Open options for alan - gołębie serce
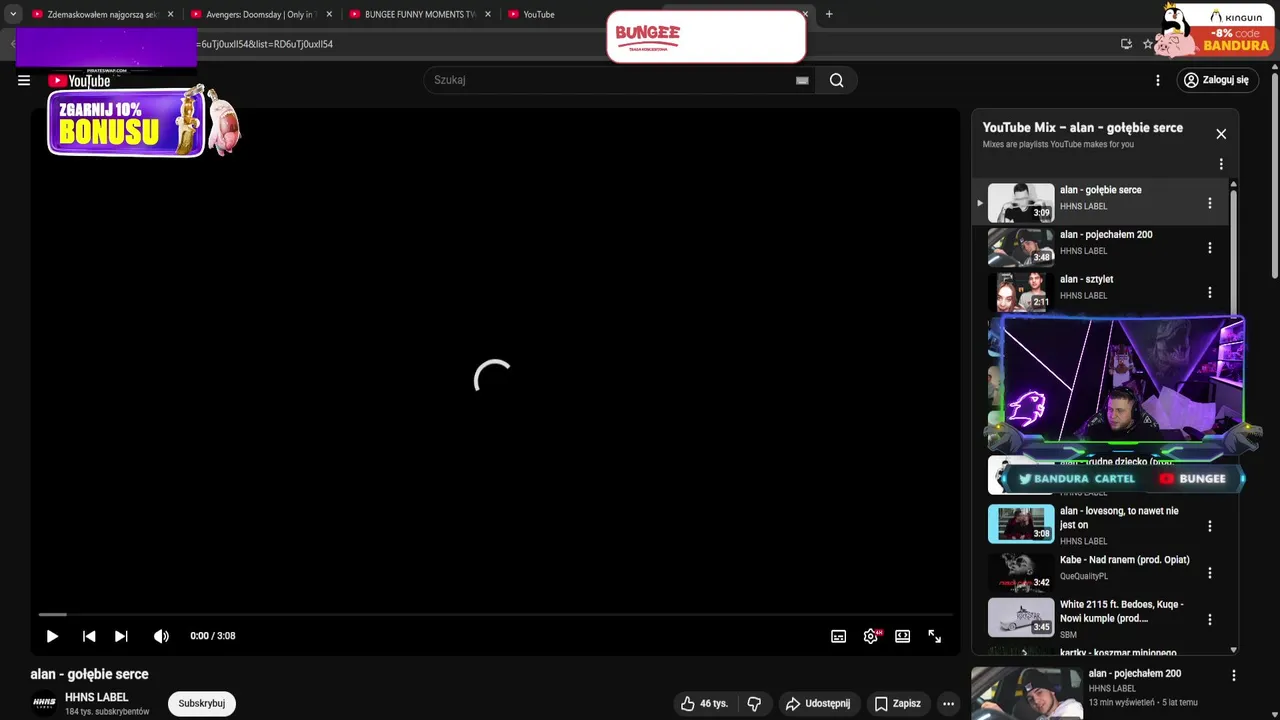This screenshot has width=1280, height=720. click(1210, 203)
